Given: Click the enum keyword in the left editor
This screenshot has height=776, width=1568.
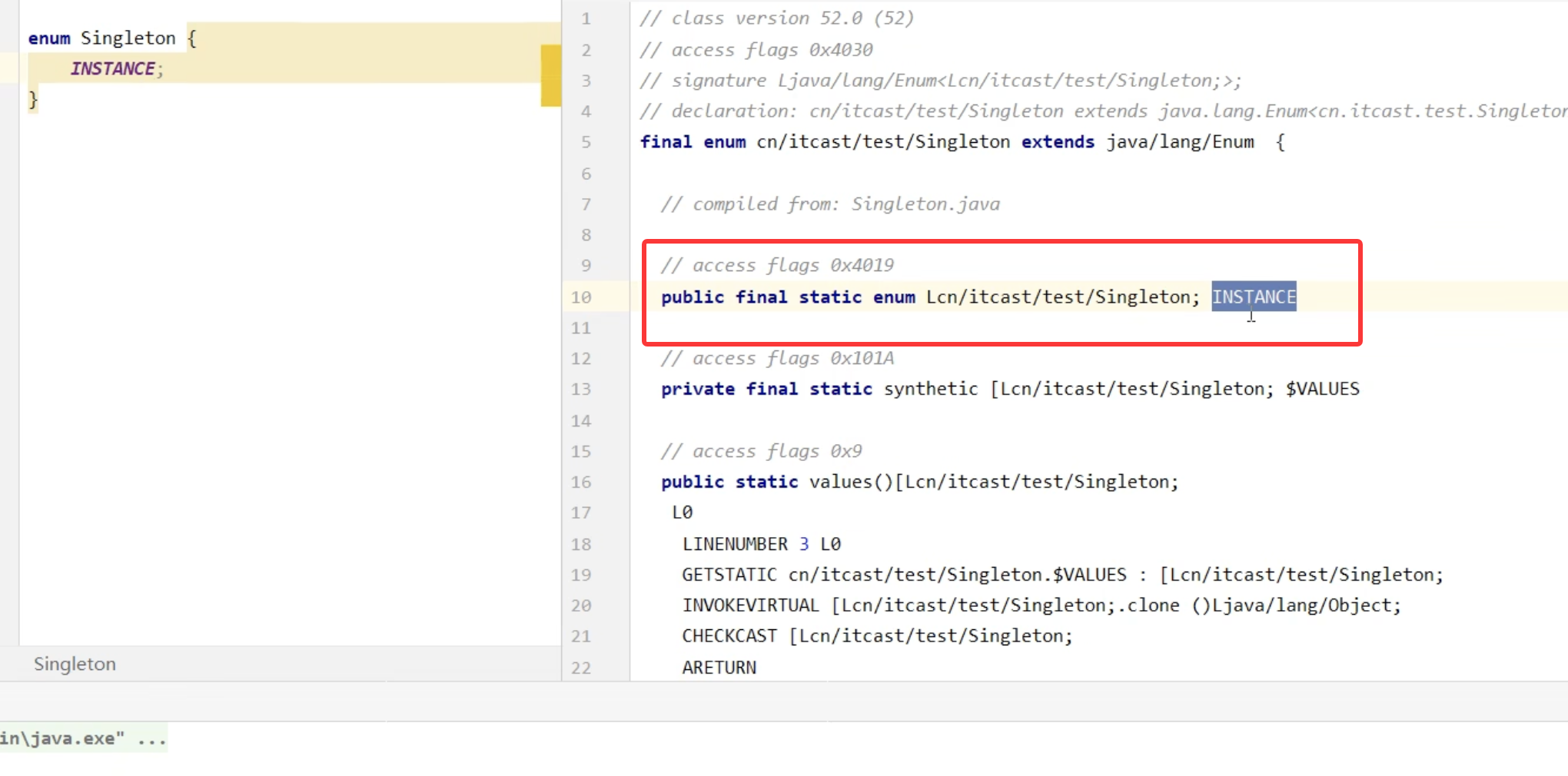Looking at the screenshot, I should (49, 38).
